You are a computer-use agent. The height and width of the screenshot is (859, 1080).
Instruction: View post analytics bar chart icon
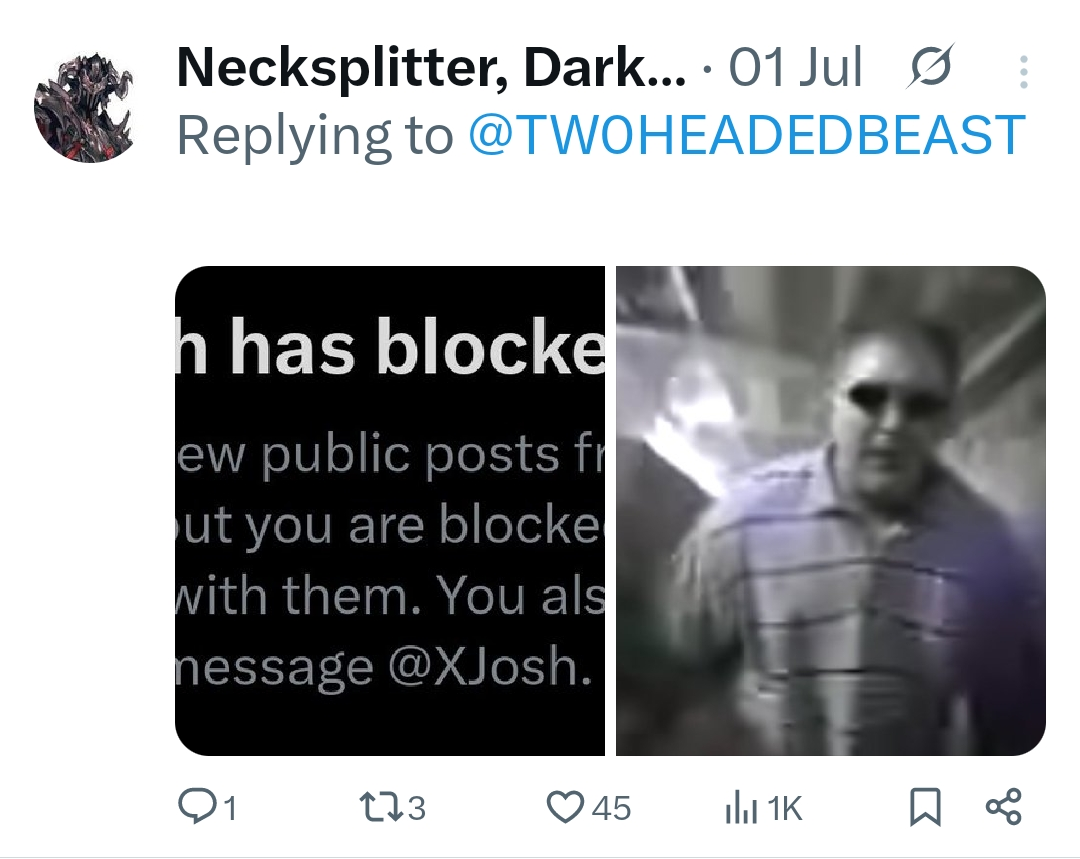741,808
